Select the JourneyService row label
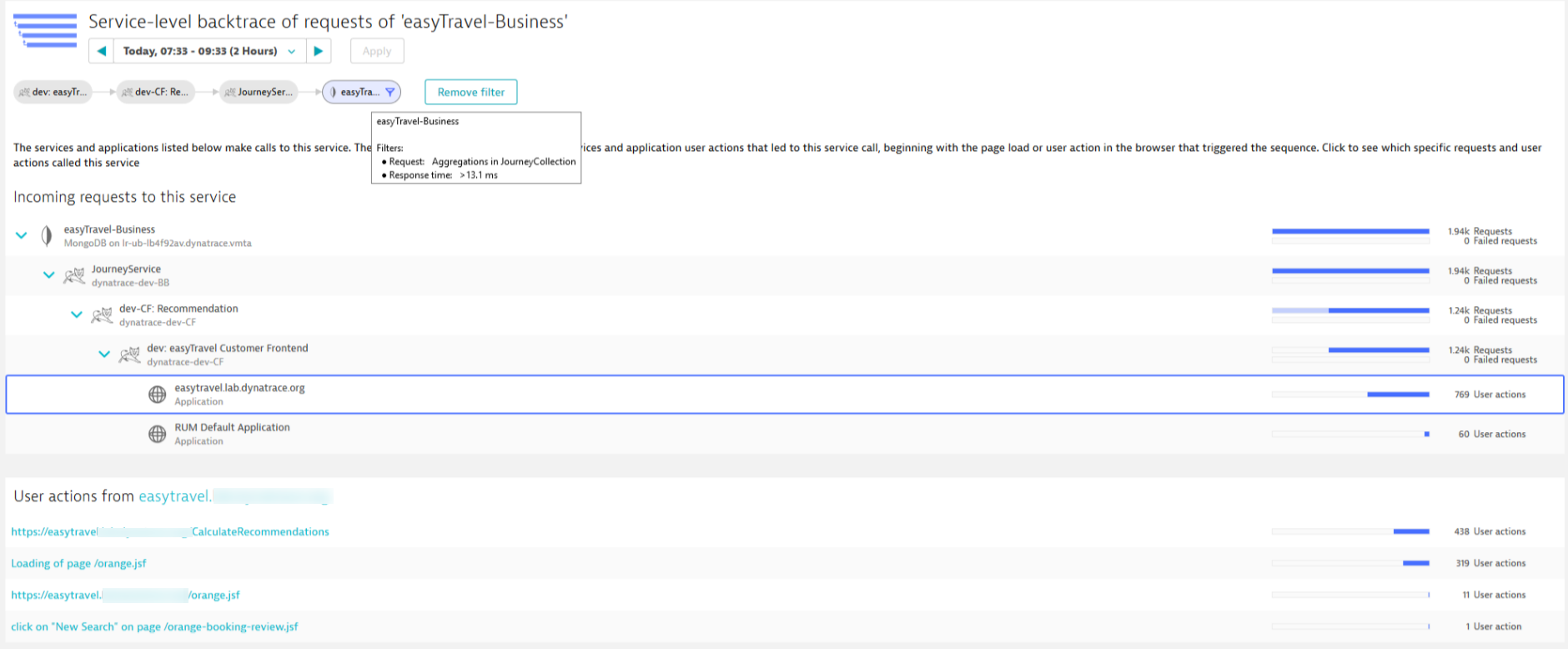This screenshot has width=1568, height=649. pyautogui.click(x=126, y=269)
